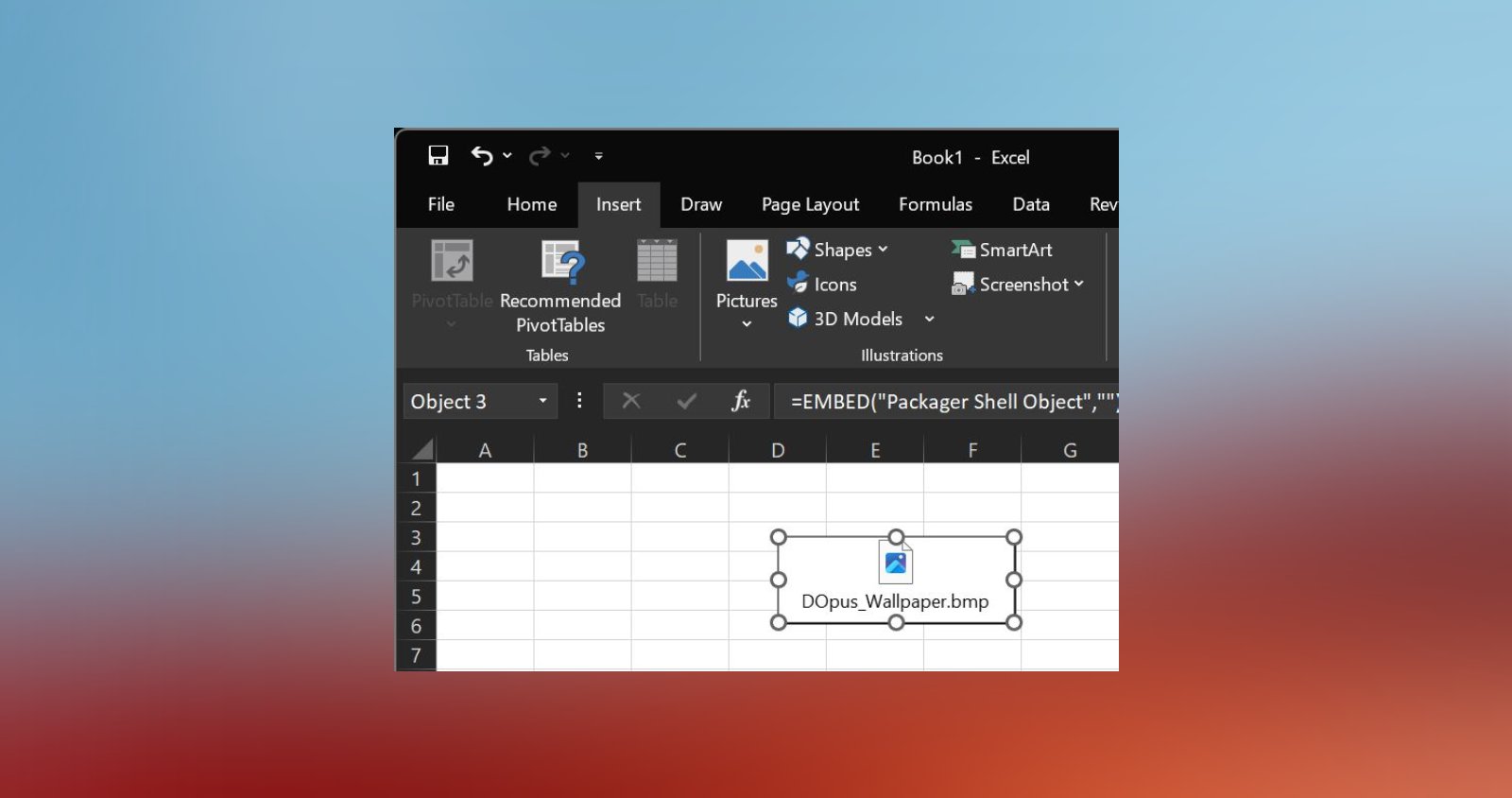Click the Book1 - Excel window title

(971, 157)
